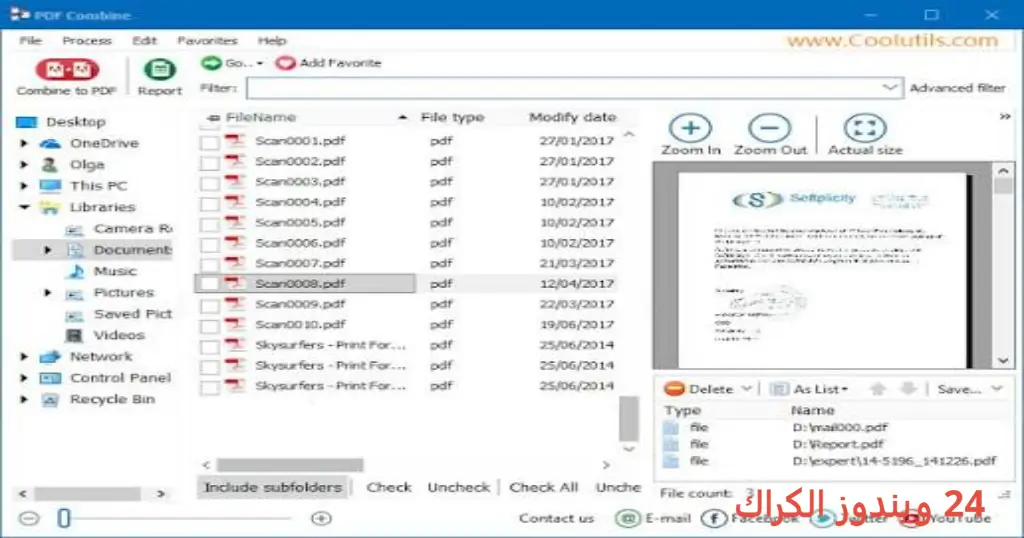Expand the OneDrive tree node
The height and width of the screenshot is (538, 1024).
pyautogui.click(x=24, y=143)
